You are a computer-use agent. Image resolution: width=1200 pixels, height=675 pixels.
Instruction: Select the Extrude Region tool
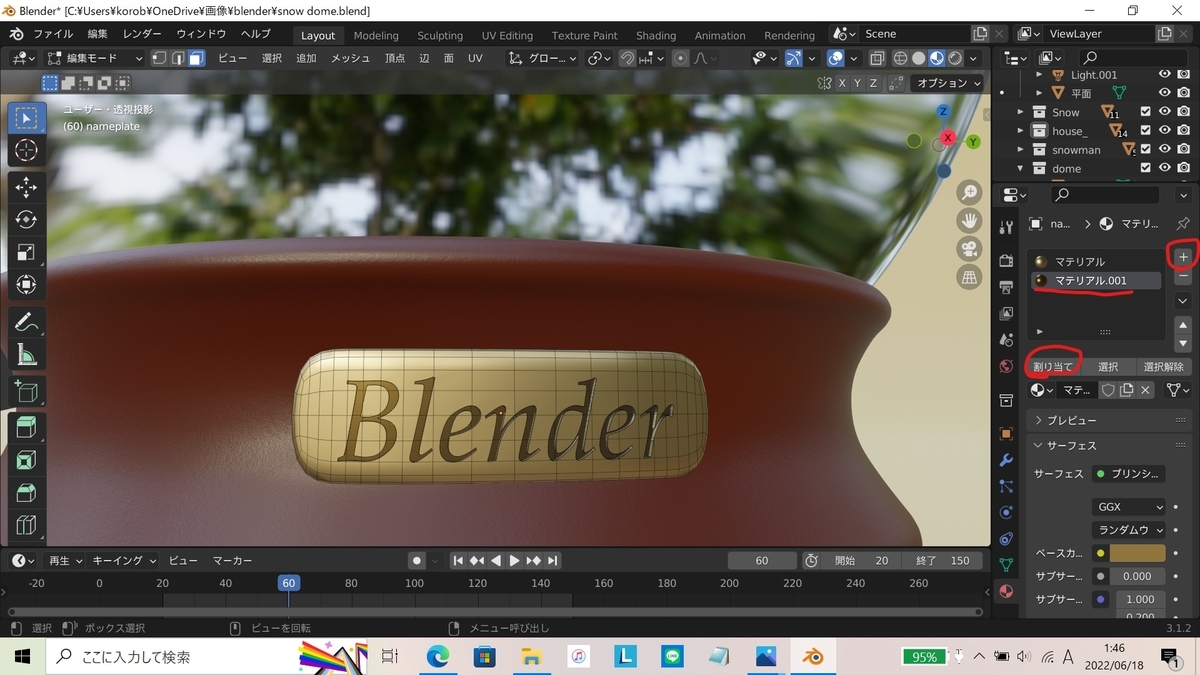point(26,429)
